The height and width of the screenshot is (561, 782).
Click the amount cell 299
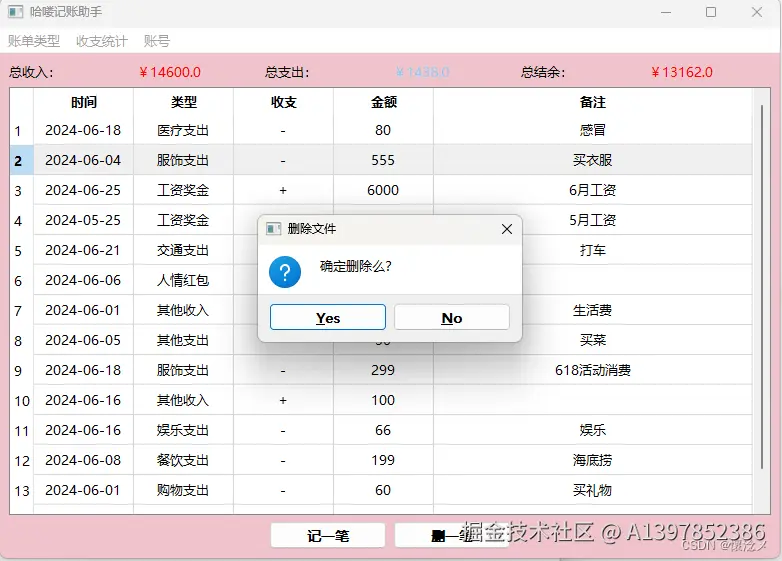(383, 370)
